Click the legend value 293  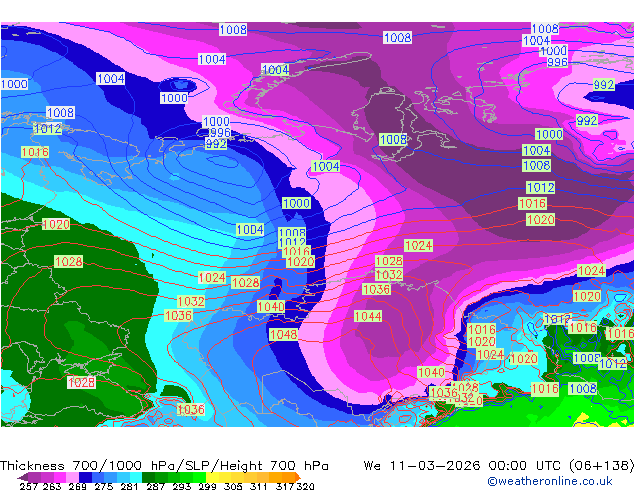click(x=182, y=486)
